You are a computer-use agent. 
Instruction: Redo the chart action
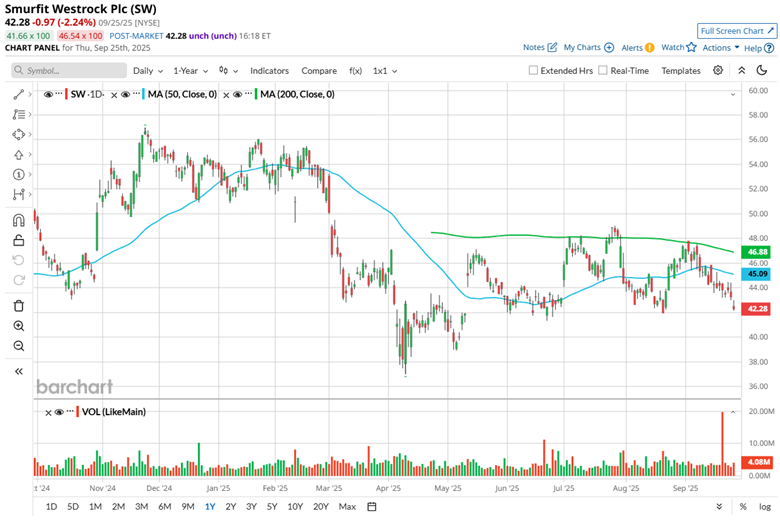point(18,280)
